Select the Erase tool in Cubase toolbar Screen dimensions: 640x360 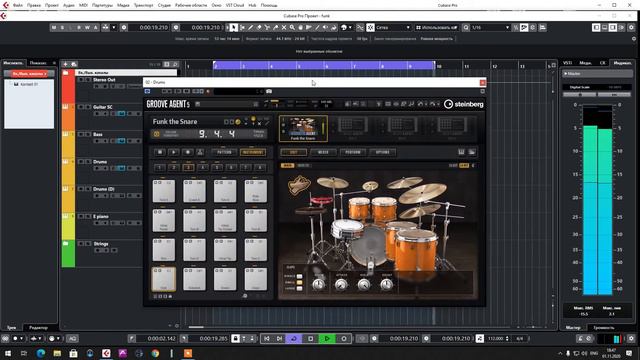[259, 27]
